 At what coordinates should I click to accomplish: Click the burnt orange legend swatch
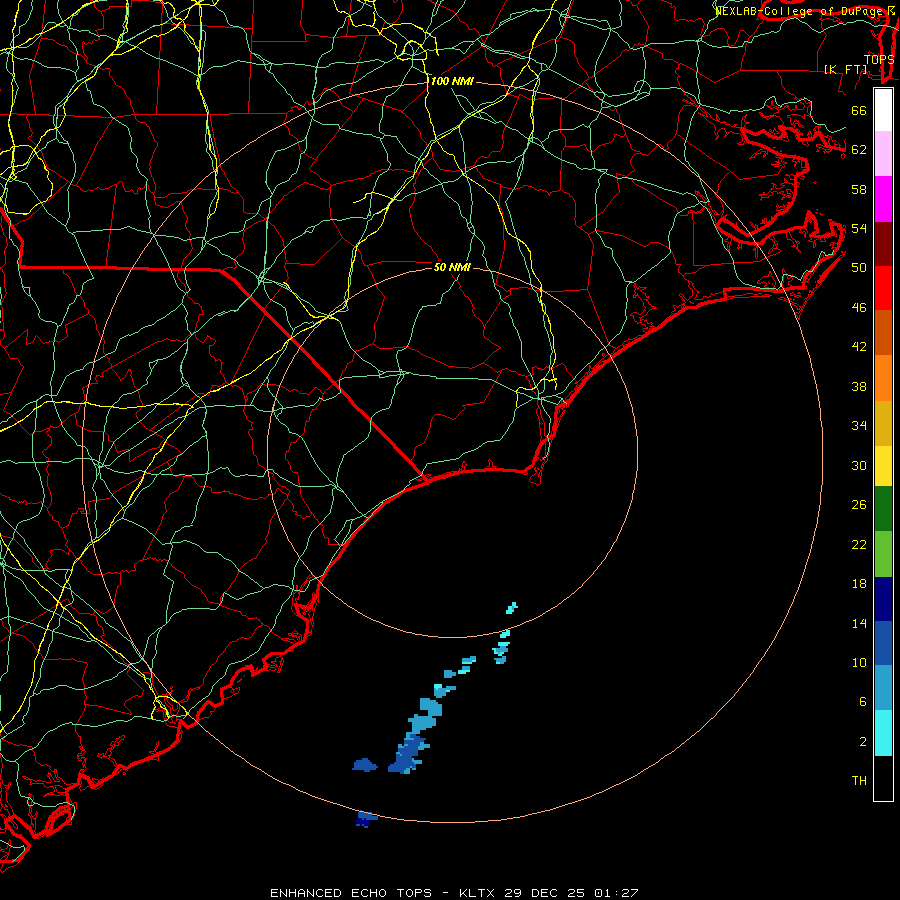(x=883, y=333)
